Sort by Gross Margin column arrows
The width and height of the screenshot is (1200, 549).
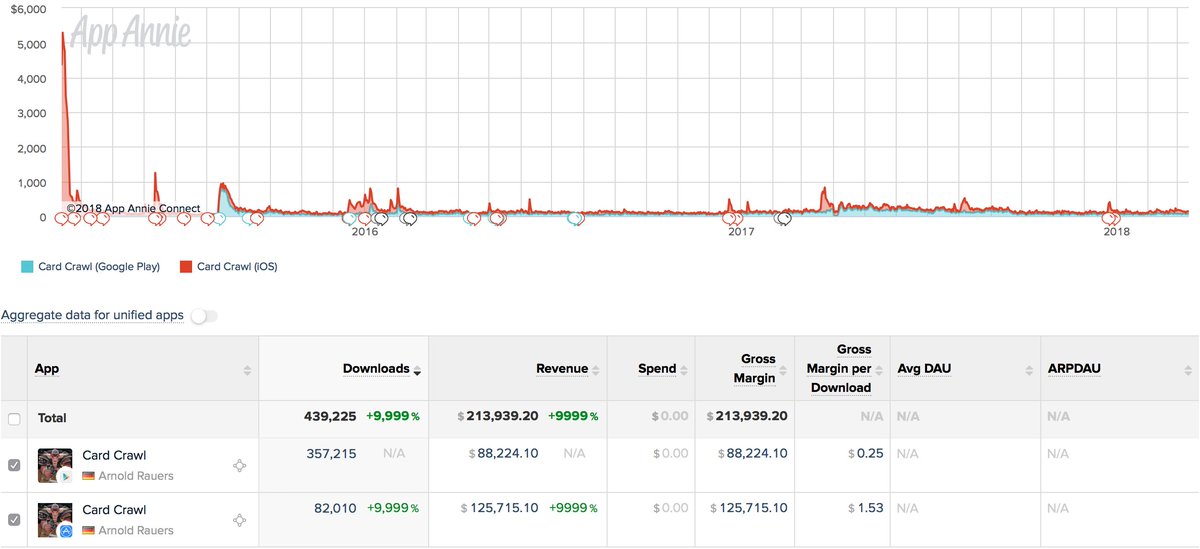[784, 370]
